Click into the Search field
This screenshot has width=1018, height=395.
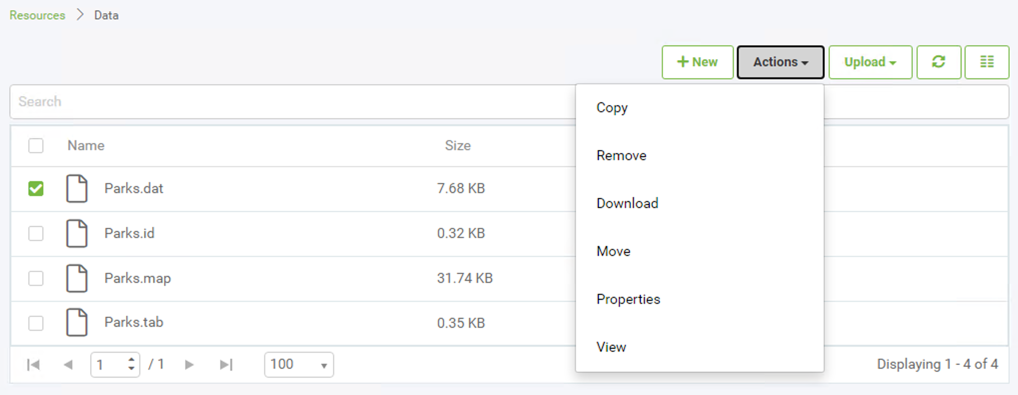tap(292, 101)
